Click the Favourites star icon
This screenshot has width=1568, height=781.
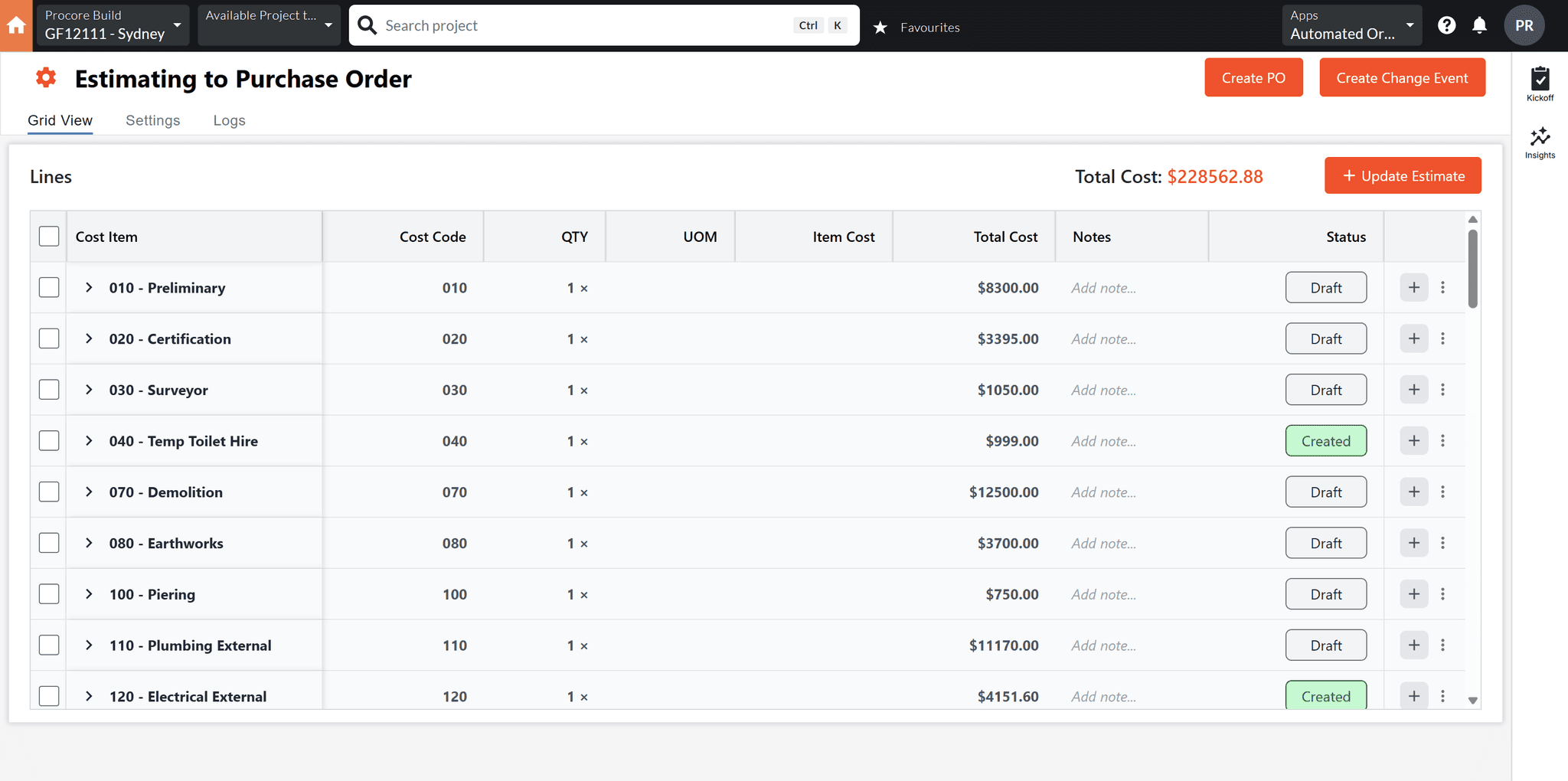(880, 27)
